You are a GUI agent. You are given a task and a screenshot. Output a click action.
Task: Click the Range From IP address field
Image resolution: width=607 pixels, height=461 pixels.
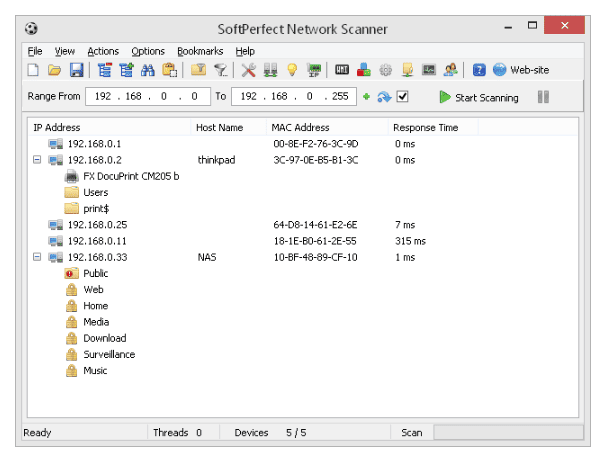(148, 96)
